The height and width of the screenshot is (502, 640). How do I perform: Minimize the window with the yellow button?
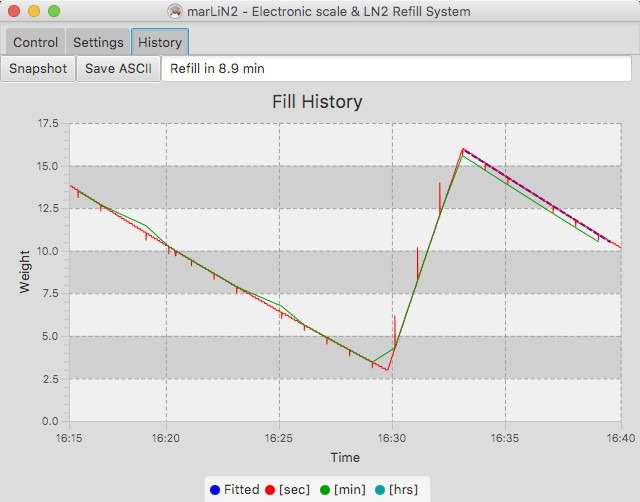(x=34, y=12)
